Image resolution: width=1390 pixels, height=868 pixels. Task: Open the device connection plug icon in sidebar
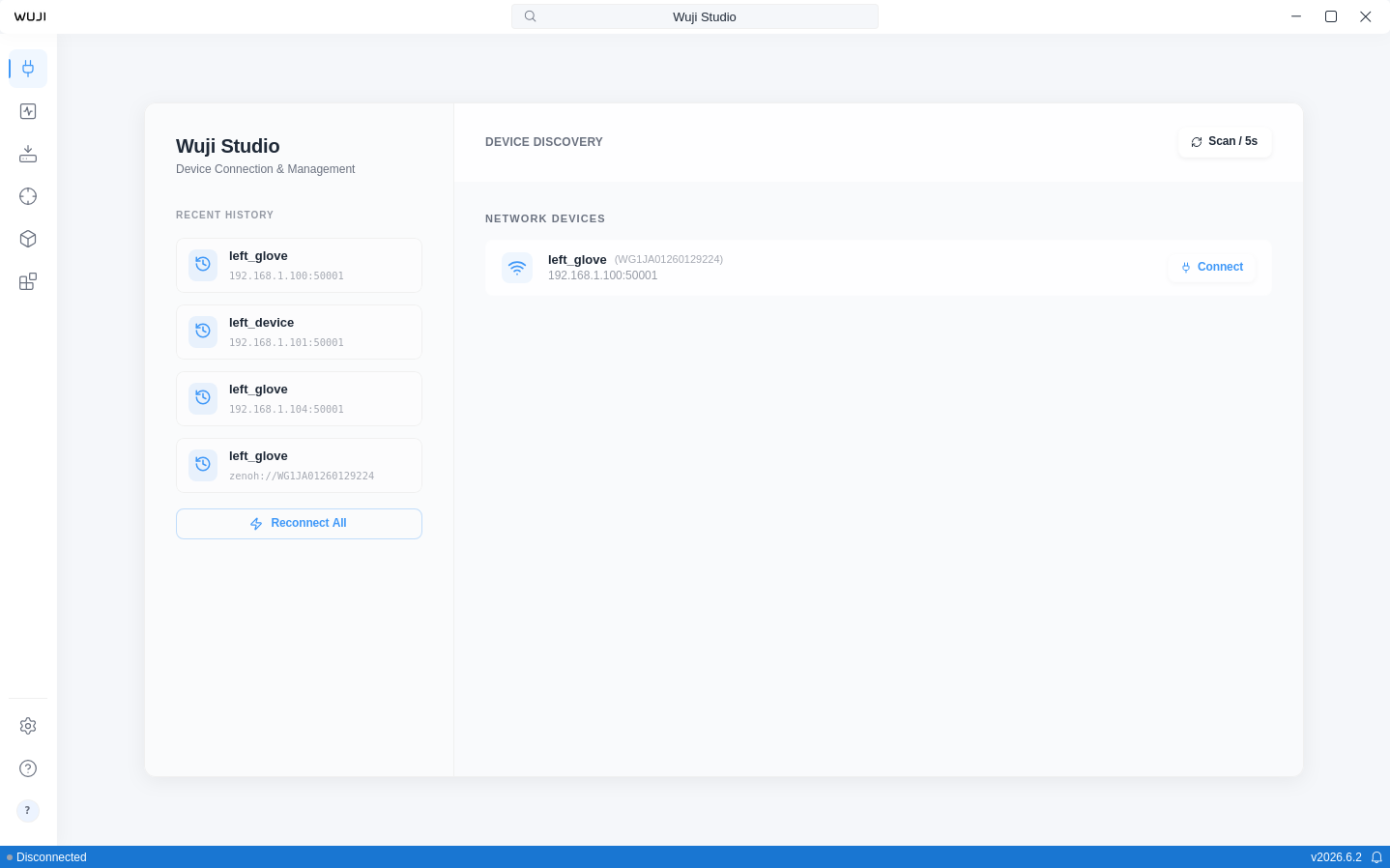(x=28, y=69)
